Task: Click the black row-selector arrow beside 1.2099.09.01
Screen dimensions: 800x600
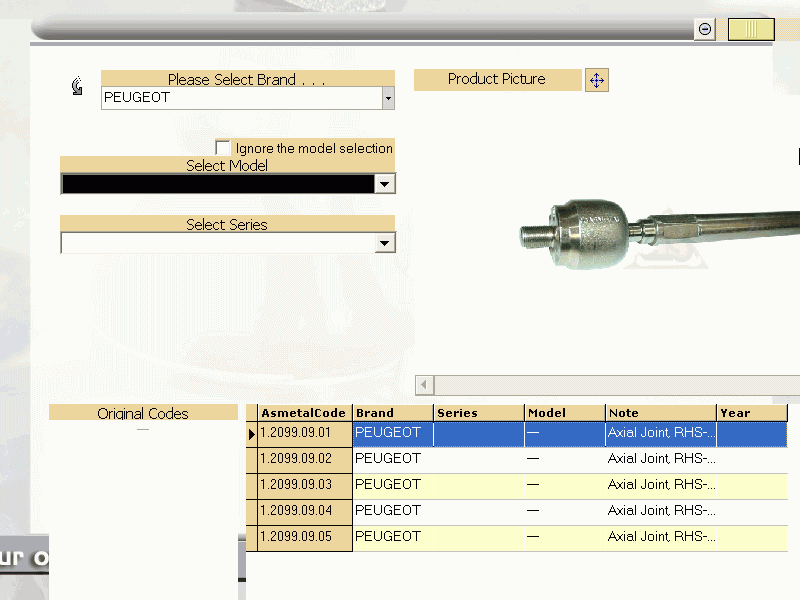Action: pos(251,433)
